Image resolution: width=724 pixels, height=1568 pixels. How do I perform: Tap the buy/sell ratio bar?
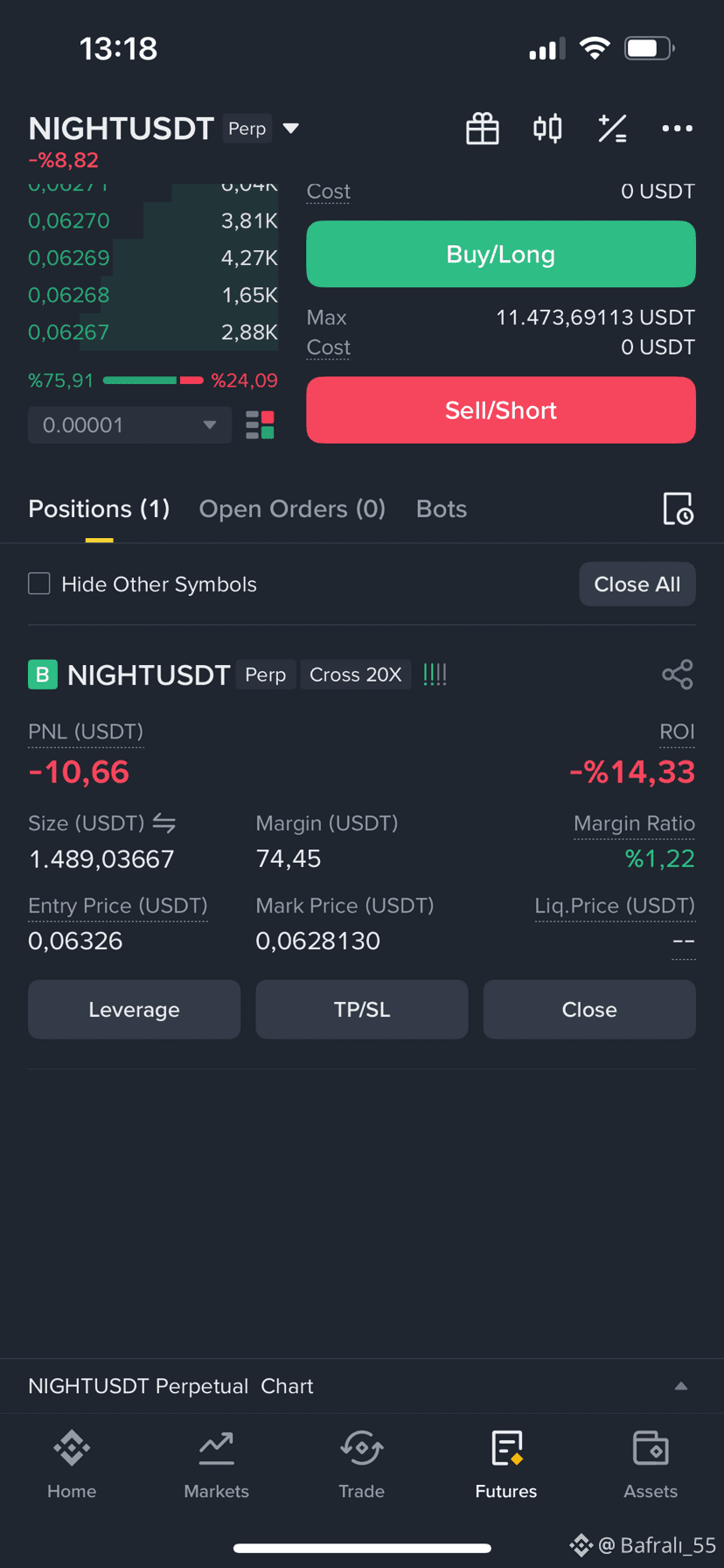[153, 381]
